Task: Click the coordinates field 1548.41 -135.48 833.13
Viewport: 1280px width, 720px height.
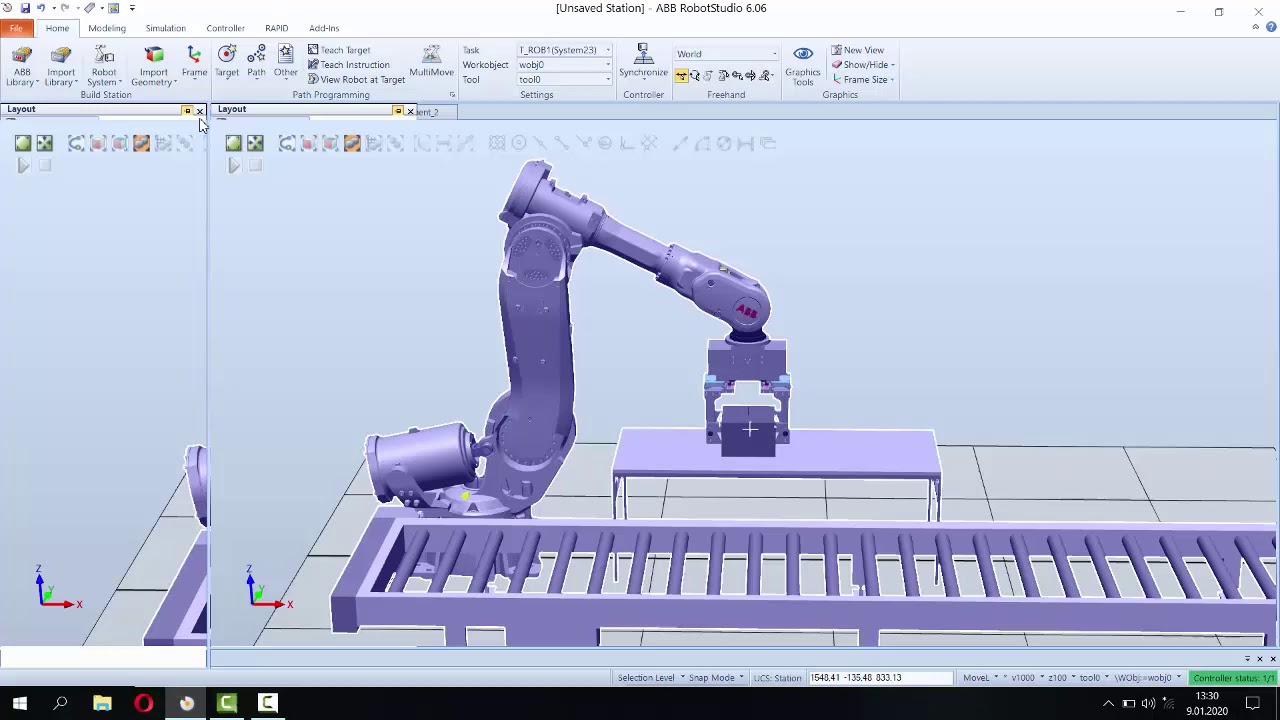Action: 880,678
